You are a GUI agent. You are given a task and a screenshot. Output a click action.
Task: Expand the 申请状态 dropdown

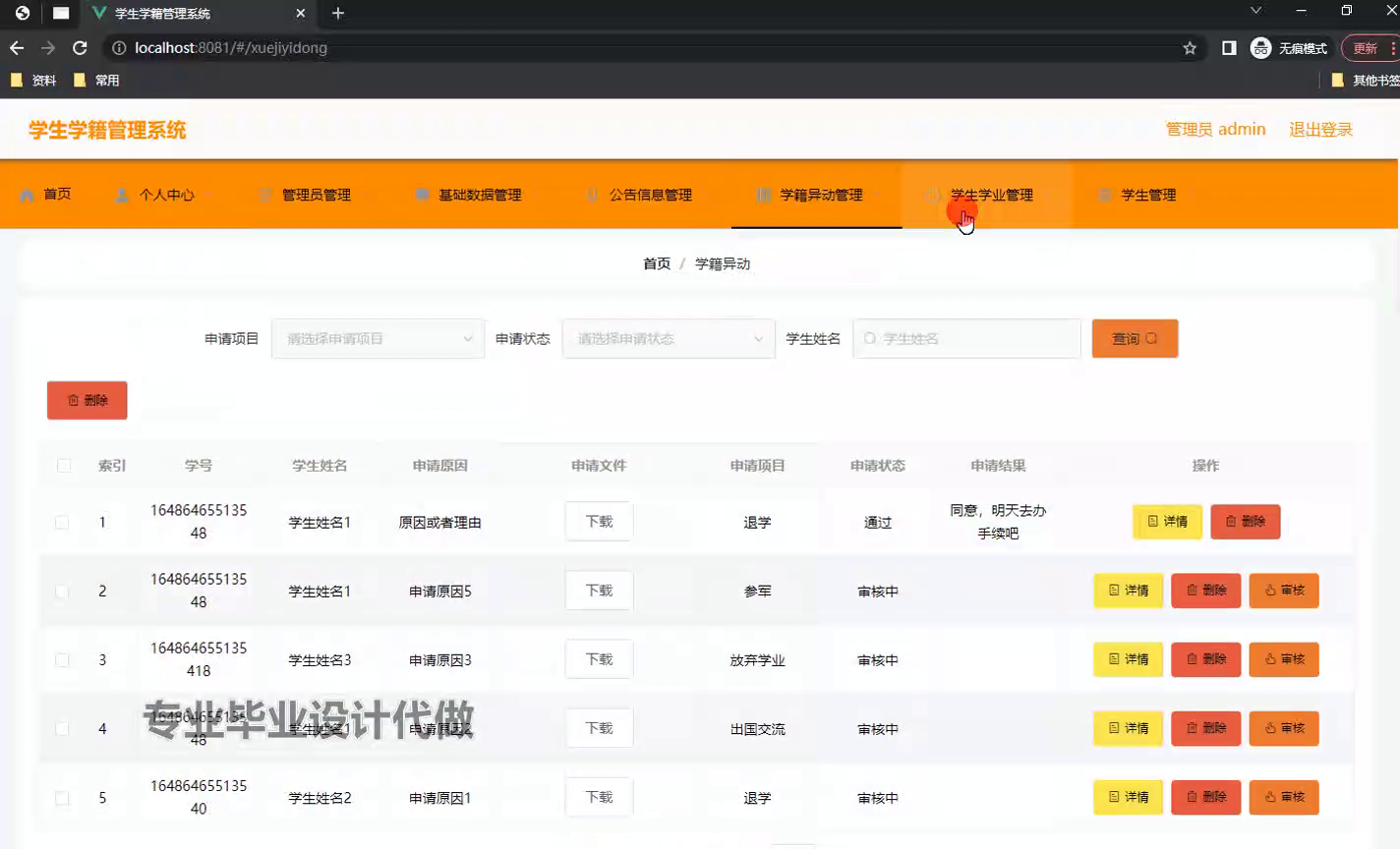coord(669,338)
